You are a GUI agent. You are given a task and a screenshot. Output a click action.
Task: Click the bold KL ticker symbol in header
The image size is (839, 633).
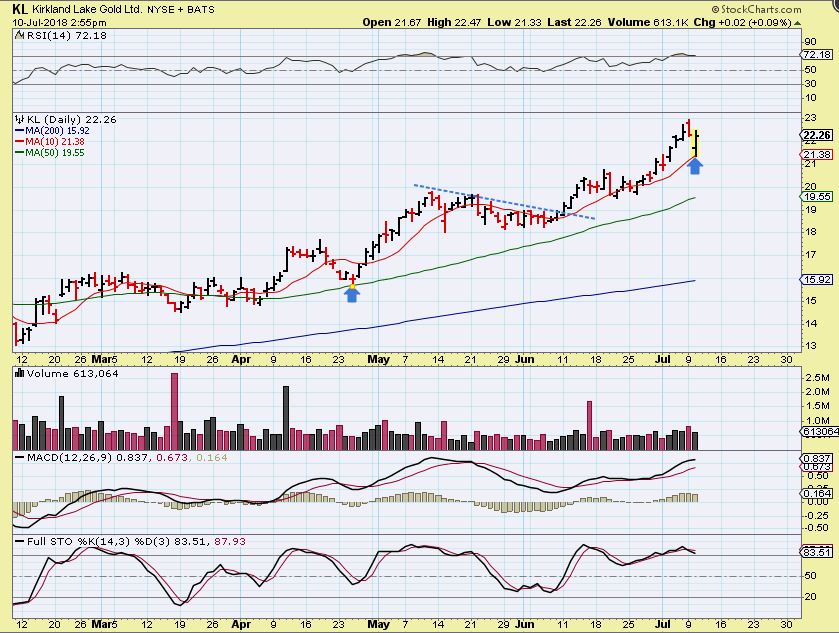(20, 9)
